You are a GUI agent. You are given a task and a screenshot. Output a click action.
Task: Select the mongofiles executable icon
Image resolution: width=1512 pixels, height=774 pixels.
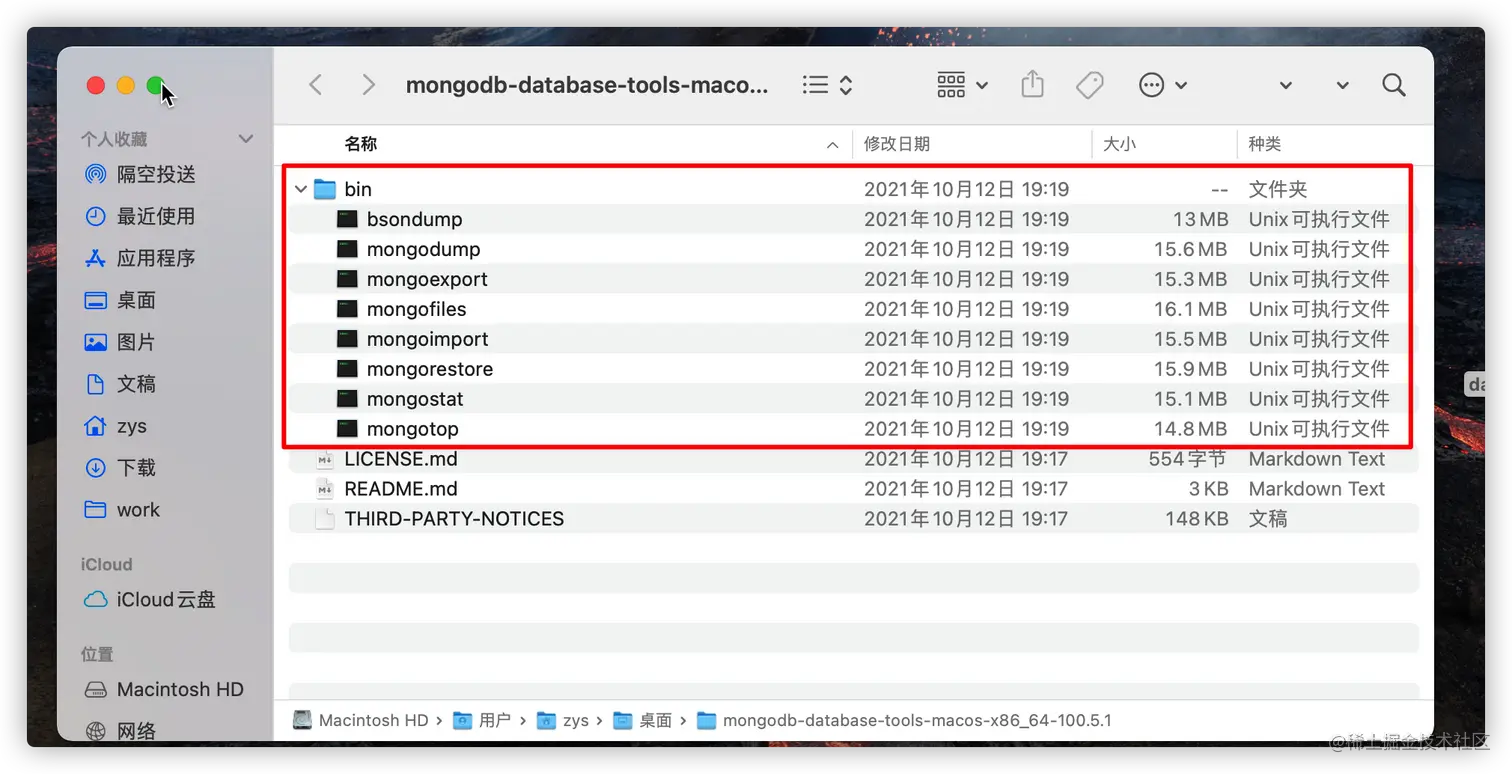(347, 309)
